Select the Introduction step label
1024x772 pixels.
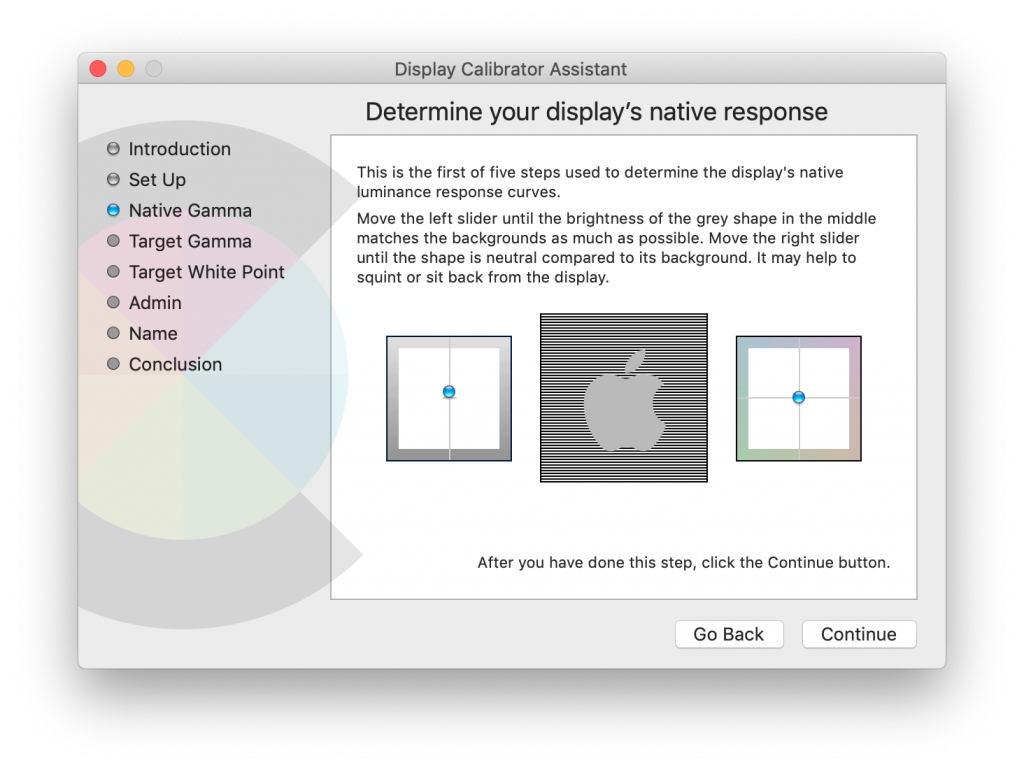pyautogui.click(x=180, y=149)
